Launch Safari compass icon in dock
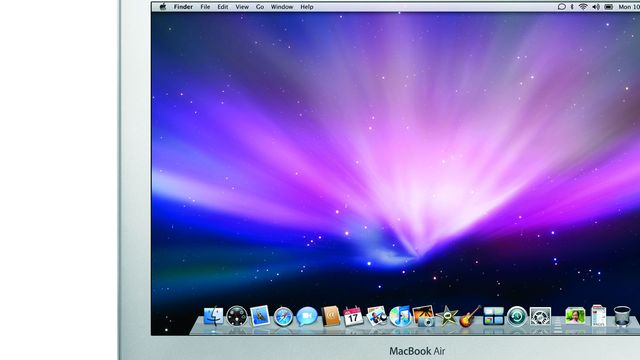Viewport: 640px width, 360px height. click(283, 317)
